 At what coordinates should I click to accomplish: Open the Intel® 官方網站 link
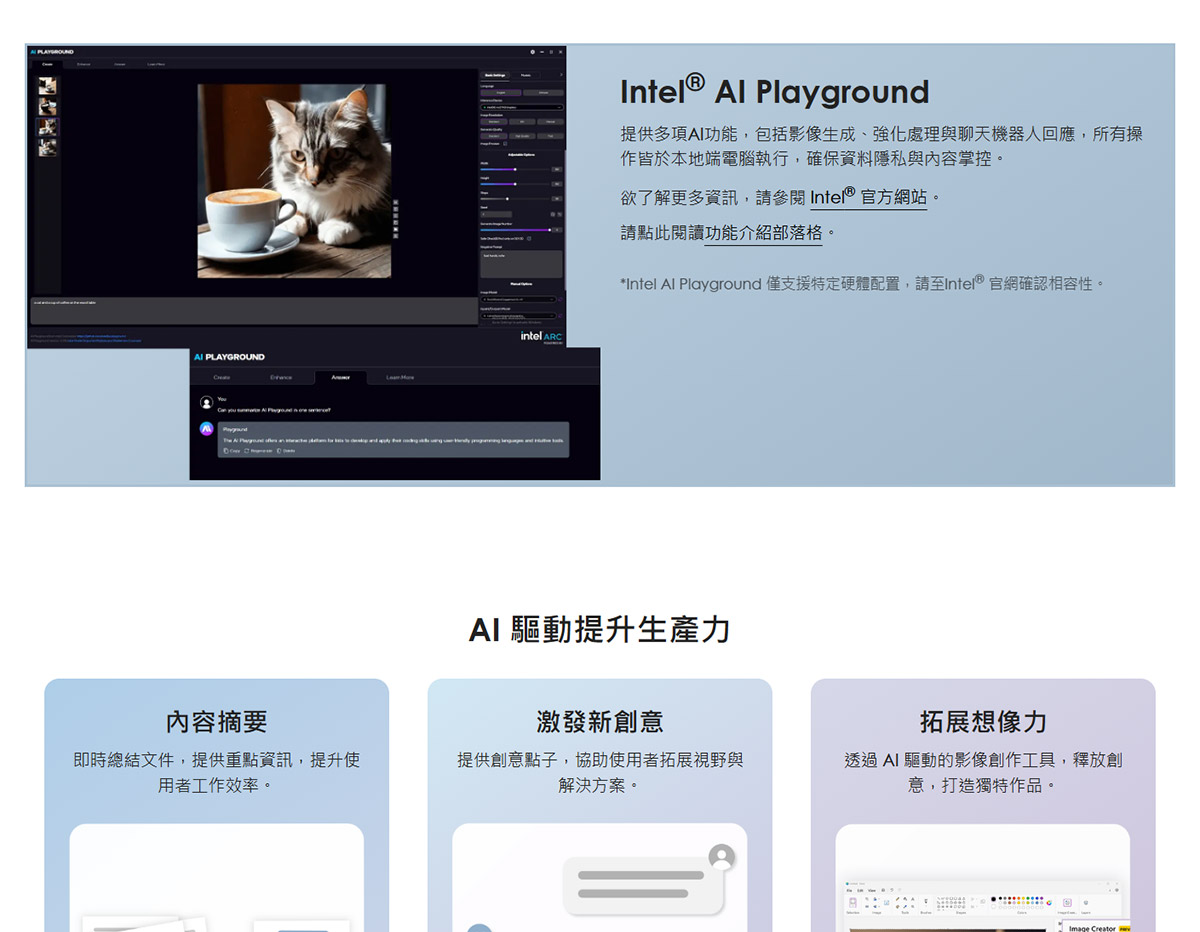click(x=869, y=196)
